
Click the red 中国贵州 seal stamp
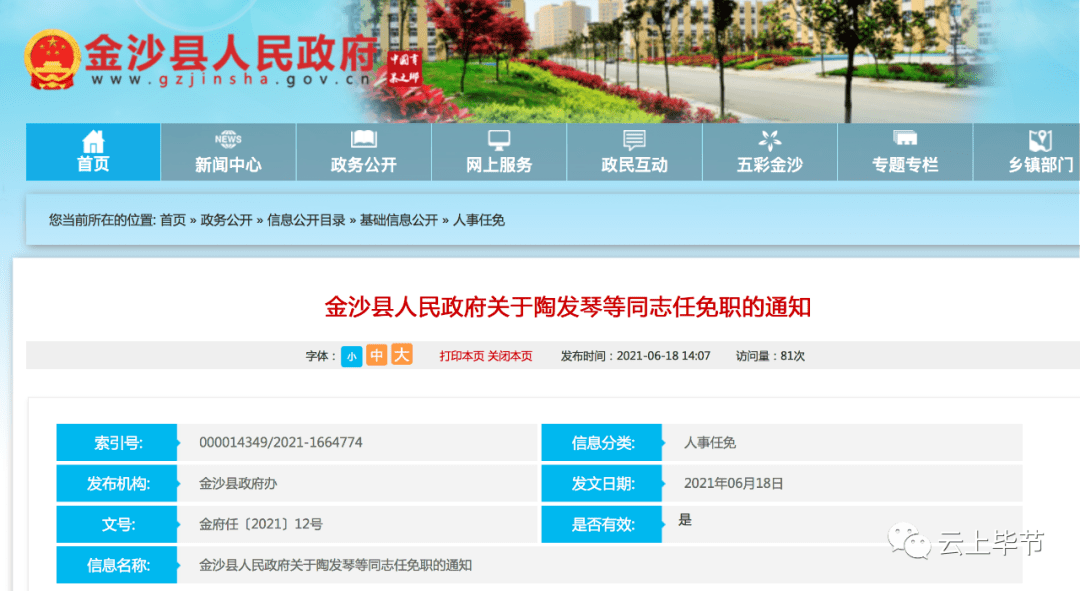pyautogui.click(x=404, y=68)
